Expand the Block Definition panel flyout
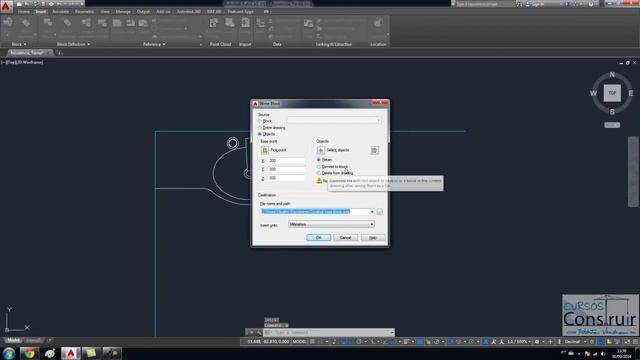 tap(73, 44)
